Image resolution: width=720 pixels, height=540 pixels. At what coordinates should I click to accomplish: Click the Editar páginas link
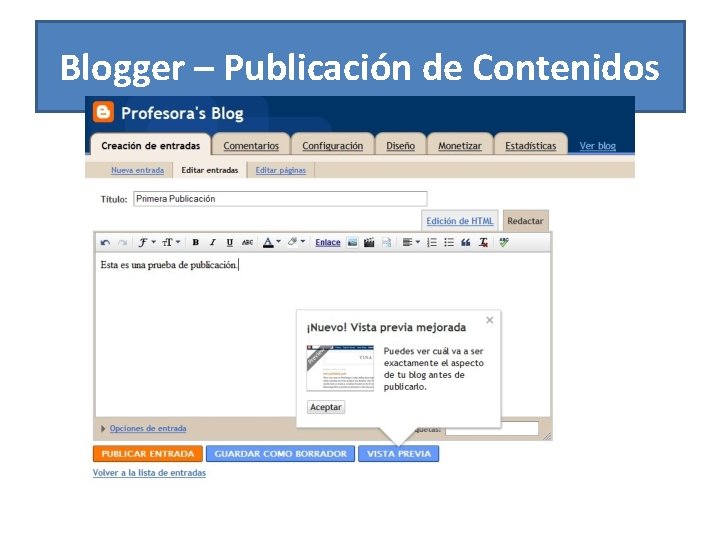click(x=281, y=170)
